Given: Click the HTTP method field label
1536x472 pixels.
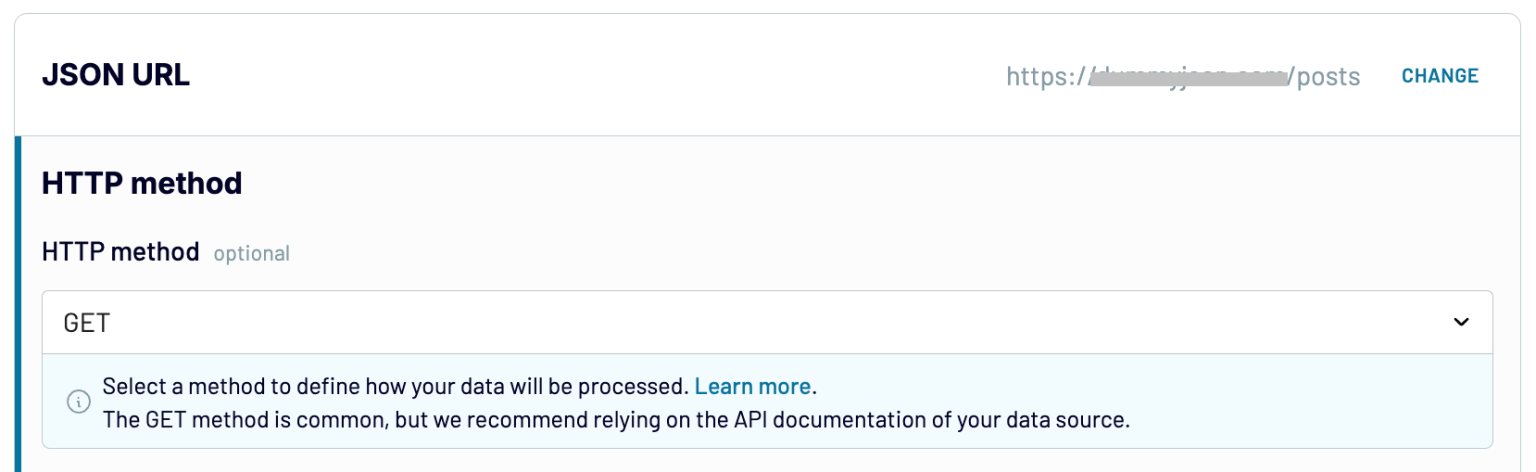Looking at the screenshot, I should click(x=120, y=252).
